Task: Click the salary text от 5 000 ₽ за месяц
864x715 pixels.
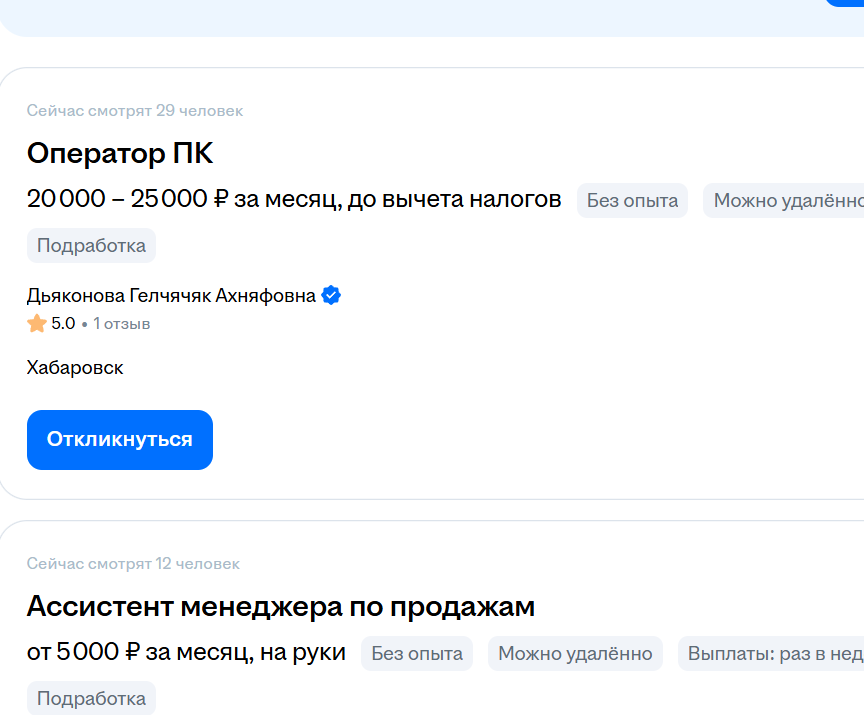Action: (x=141, y=652)
